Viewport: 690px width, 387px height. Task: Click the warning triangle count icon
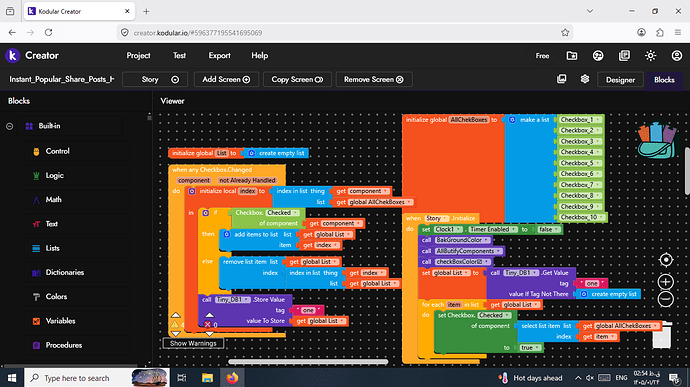[175, 324]
